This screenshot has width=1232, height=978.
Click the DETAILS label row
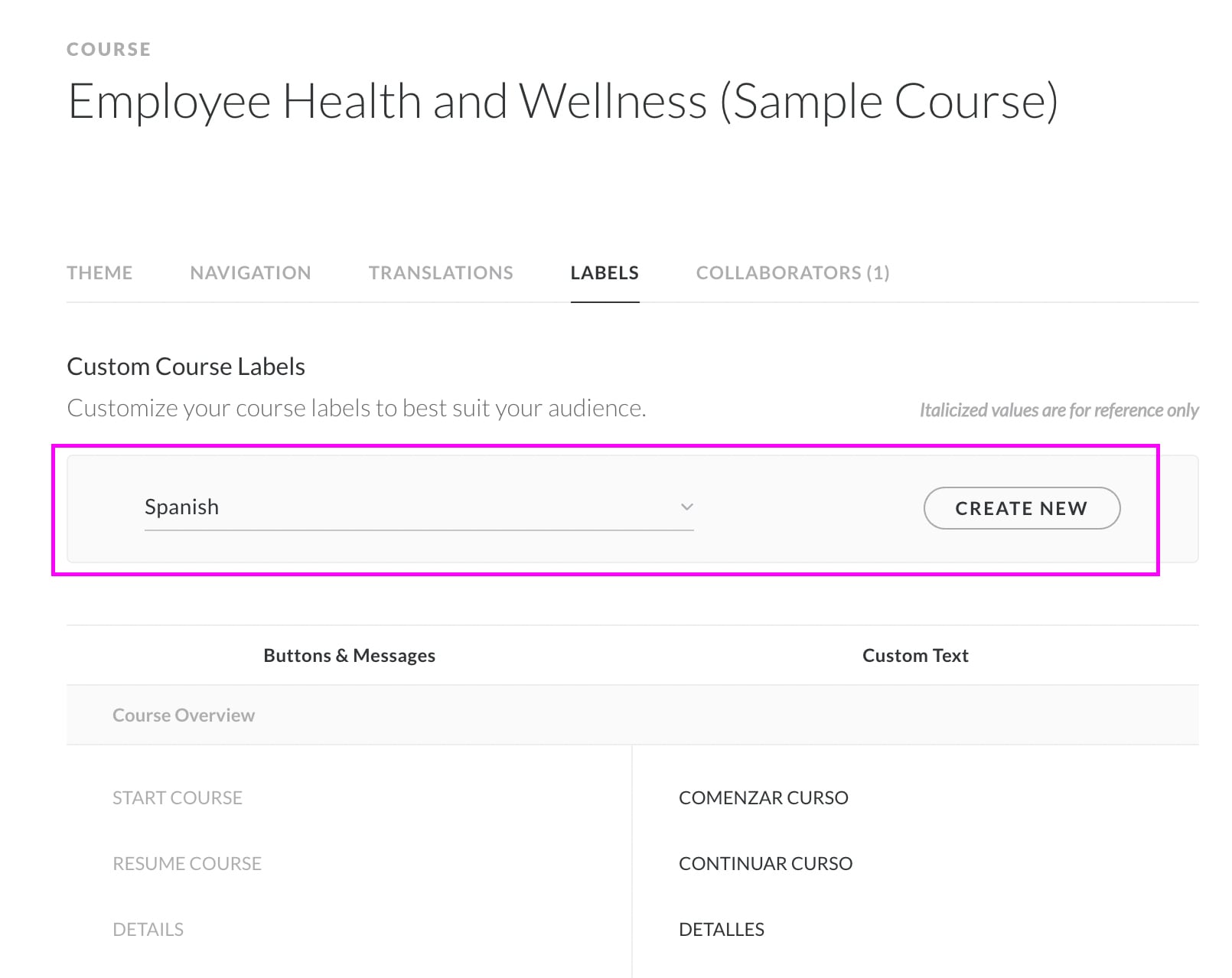click(x=148, y=929)
